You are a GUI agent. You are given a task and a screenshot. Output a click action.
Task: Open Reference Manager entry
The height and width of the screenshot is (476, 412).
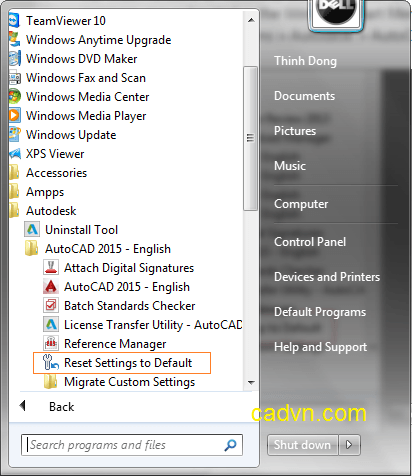pos(115,344)
